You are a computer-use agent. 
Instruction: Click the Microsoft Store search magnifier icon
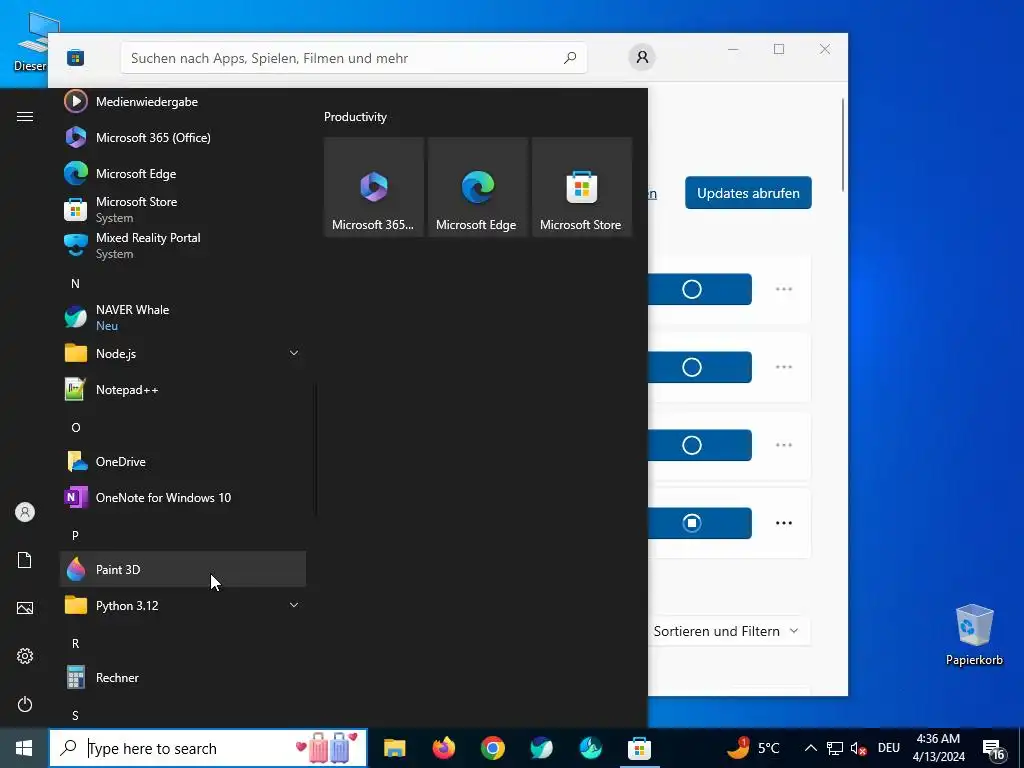569,58
